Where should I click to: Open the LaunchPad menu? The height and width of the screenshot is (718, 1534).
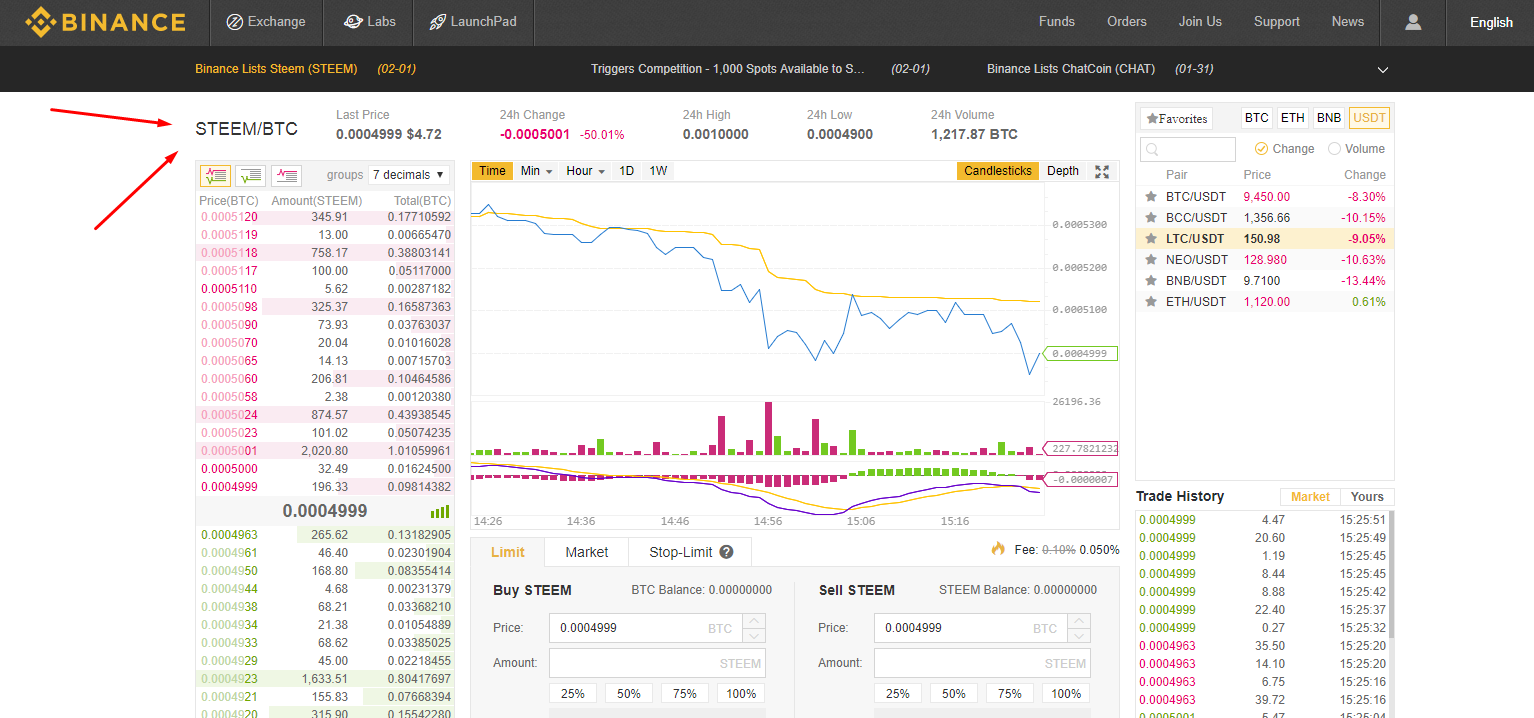pos(473,22)
